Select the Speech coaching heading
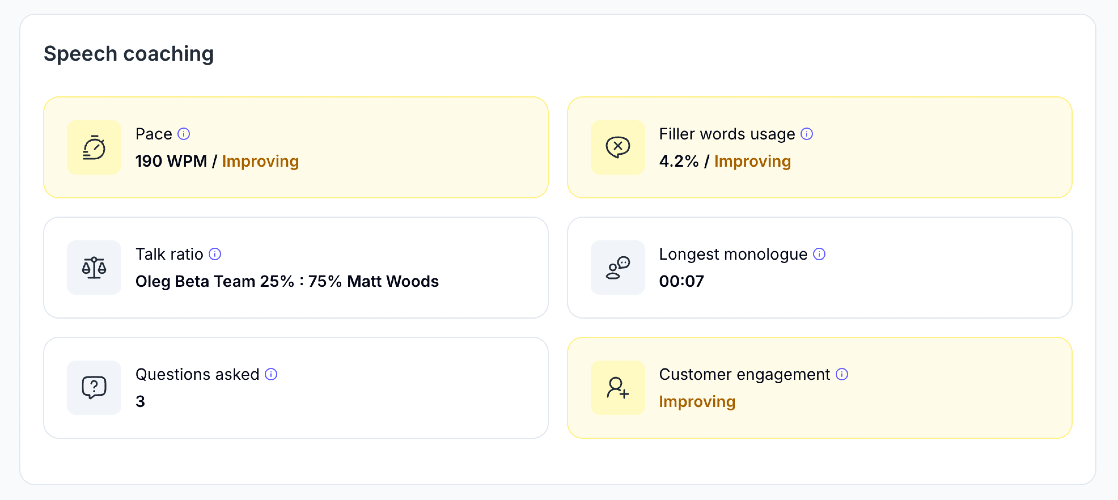Screen dimensions: 1118x500 (x=129, y=54)
